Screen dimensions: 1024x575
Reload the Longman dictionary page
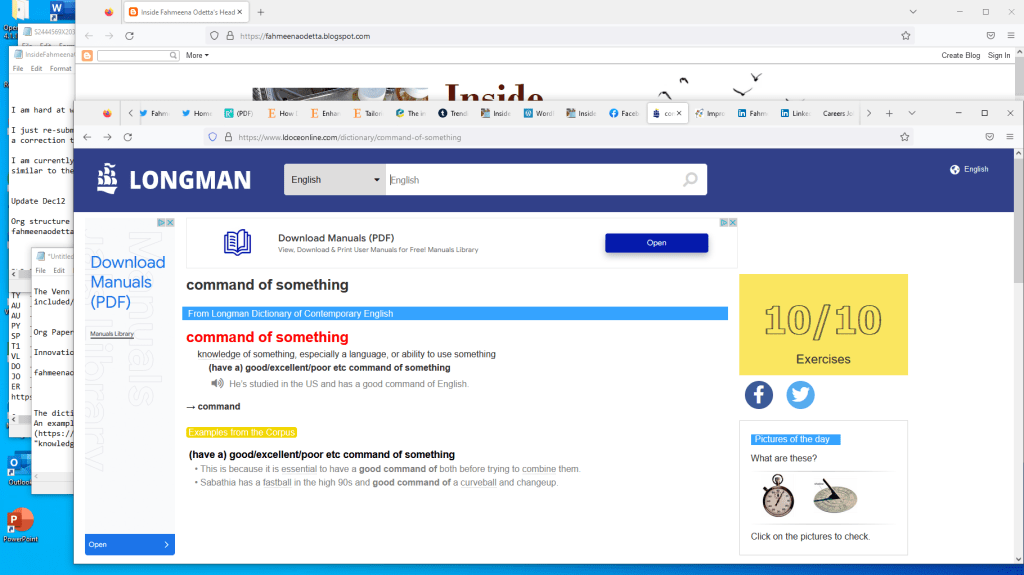(x=128, y=137)
